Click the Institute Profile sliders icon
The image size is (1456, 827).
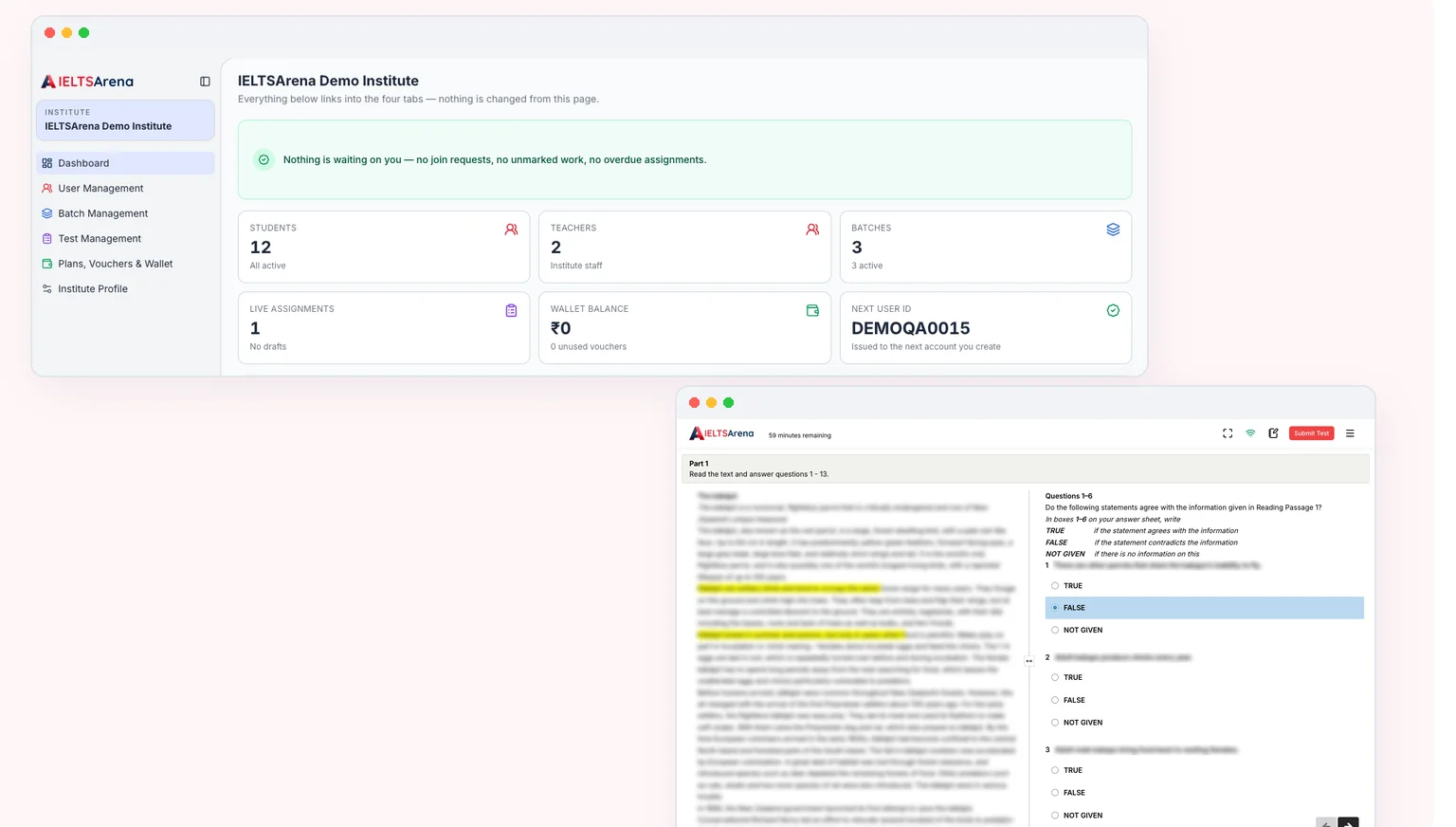click(47, 289)
